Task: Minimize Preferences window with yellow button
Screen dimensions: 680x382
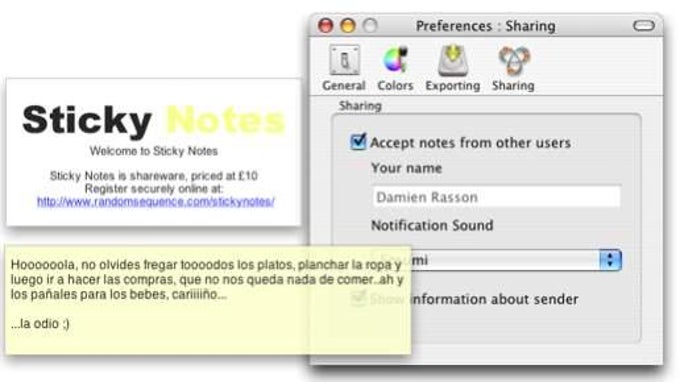Action: pos(347,26)
